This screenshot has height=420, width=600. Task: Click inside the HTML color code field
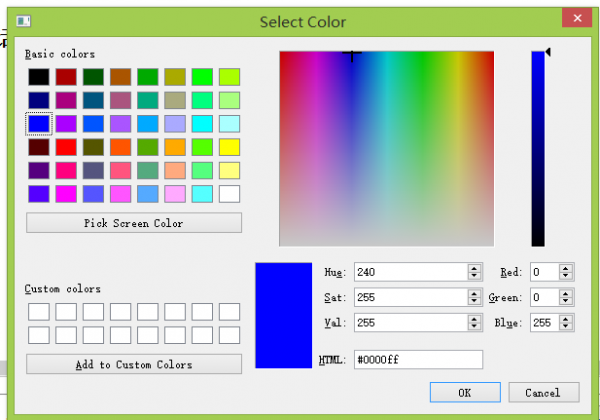pos(418,360)
